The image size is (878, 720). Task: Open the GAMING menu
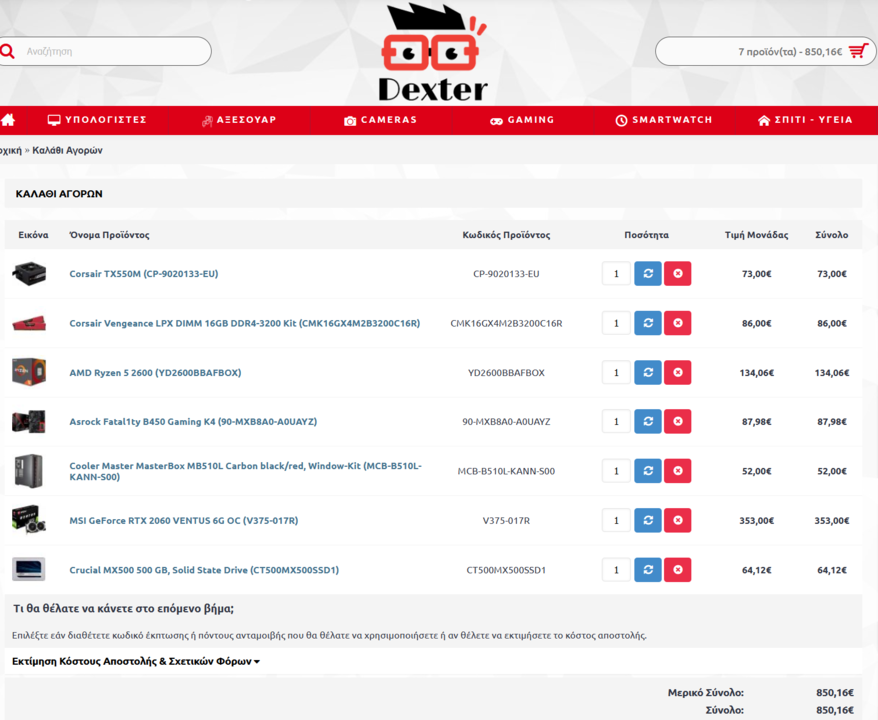click(522, 120)
